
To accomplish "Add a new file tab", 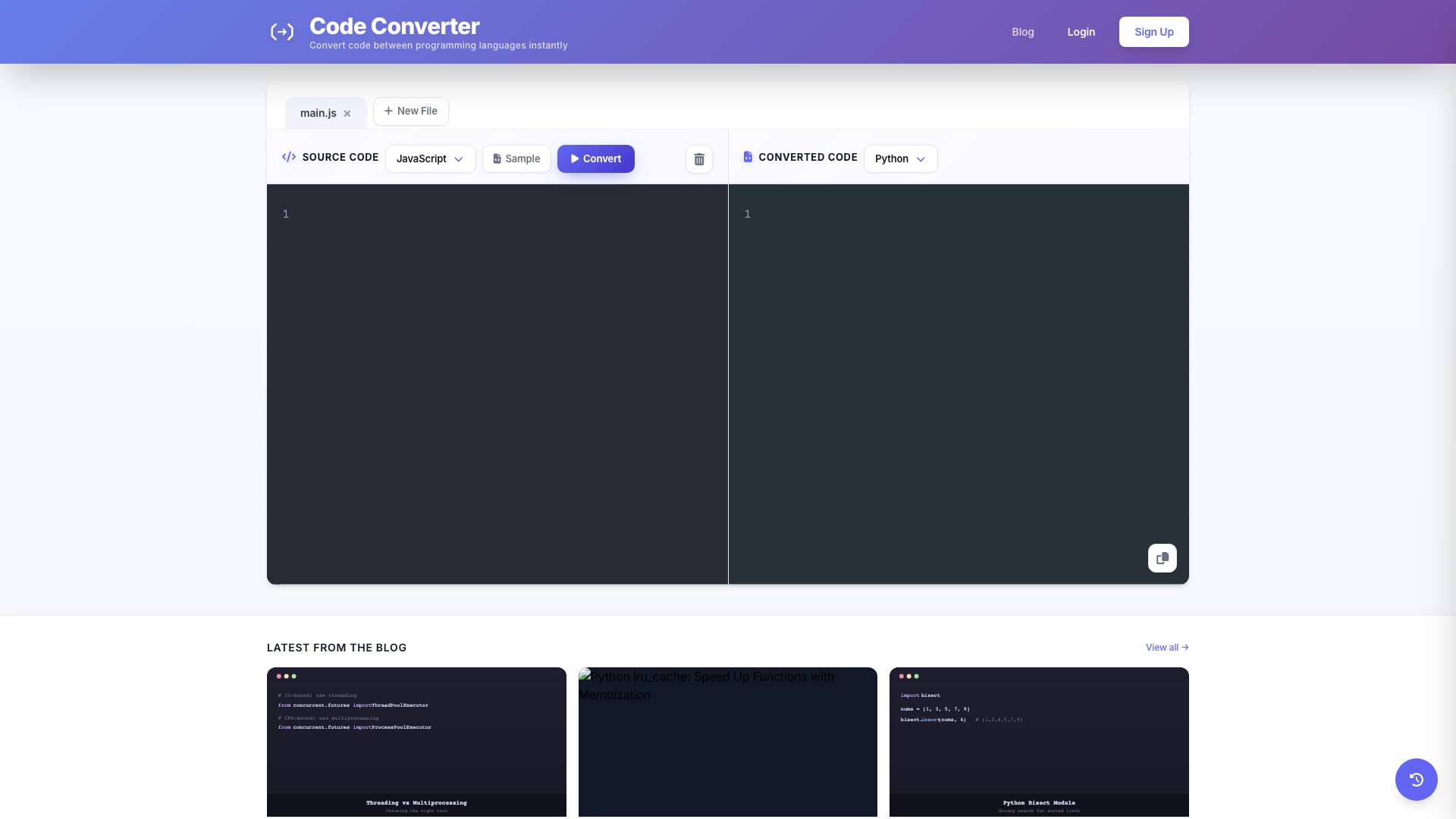I will click(410, 111).
